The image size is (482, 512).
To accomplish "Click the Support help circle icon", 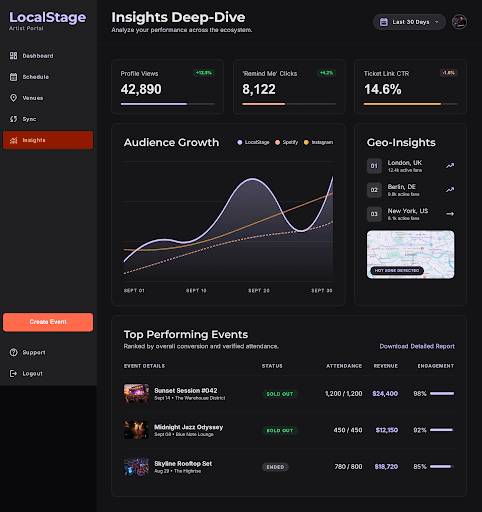I will click(x=13, y=352).
